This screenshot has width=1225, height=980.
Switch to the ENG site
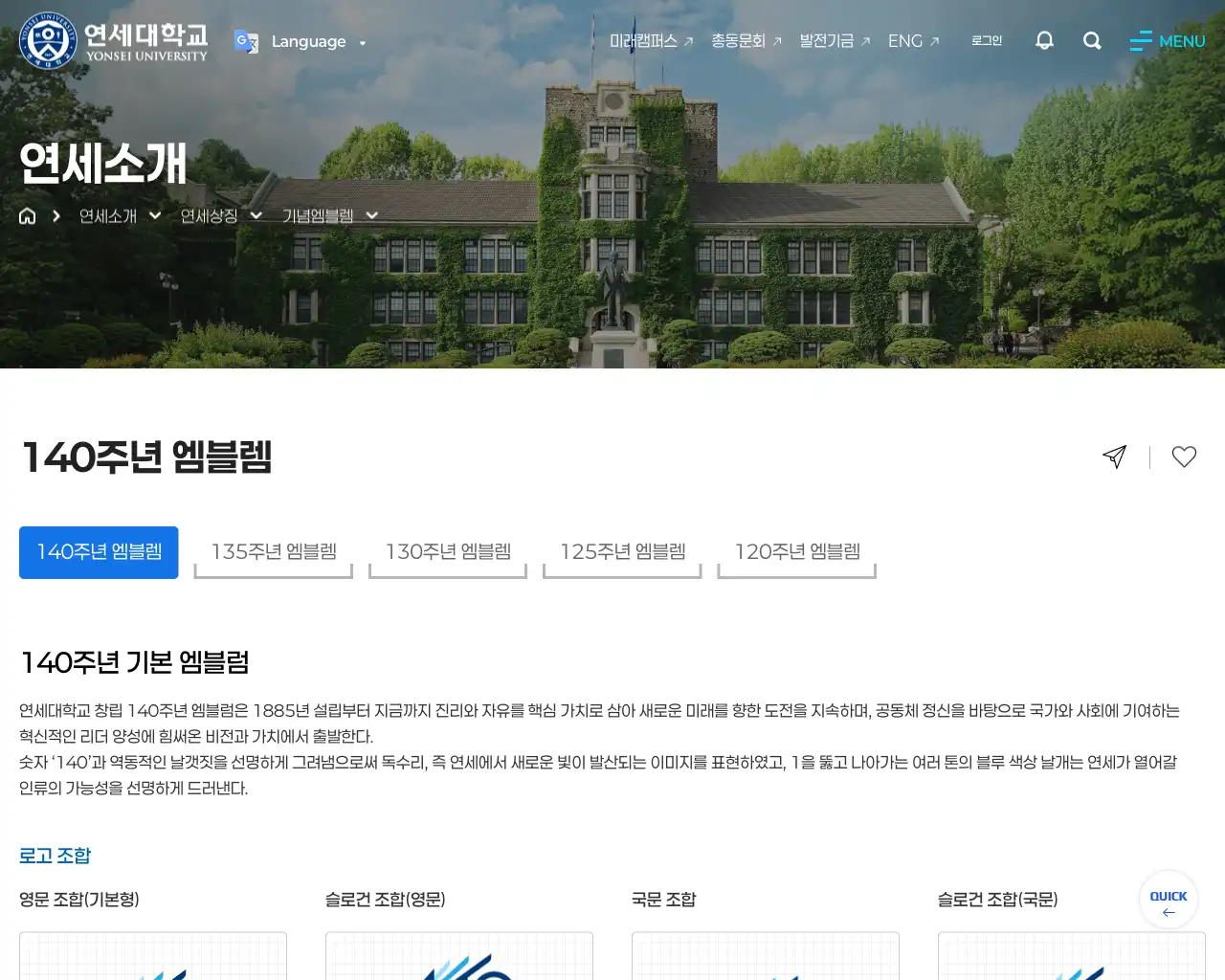click(913, 41)
